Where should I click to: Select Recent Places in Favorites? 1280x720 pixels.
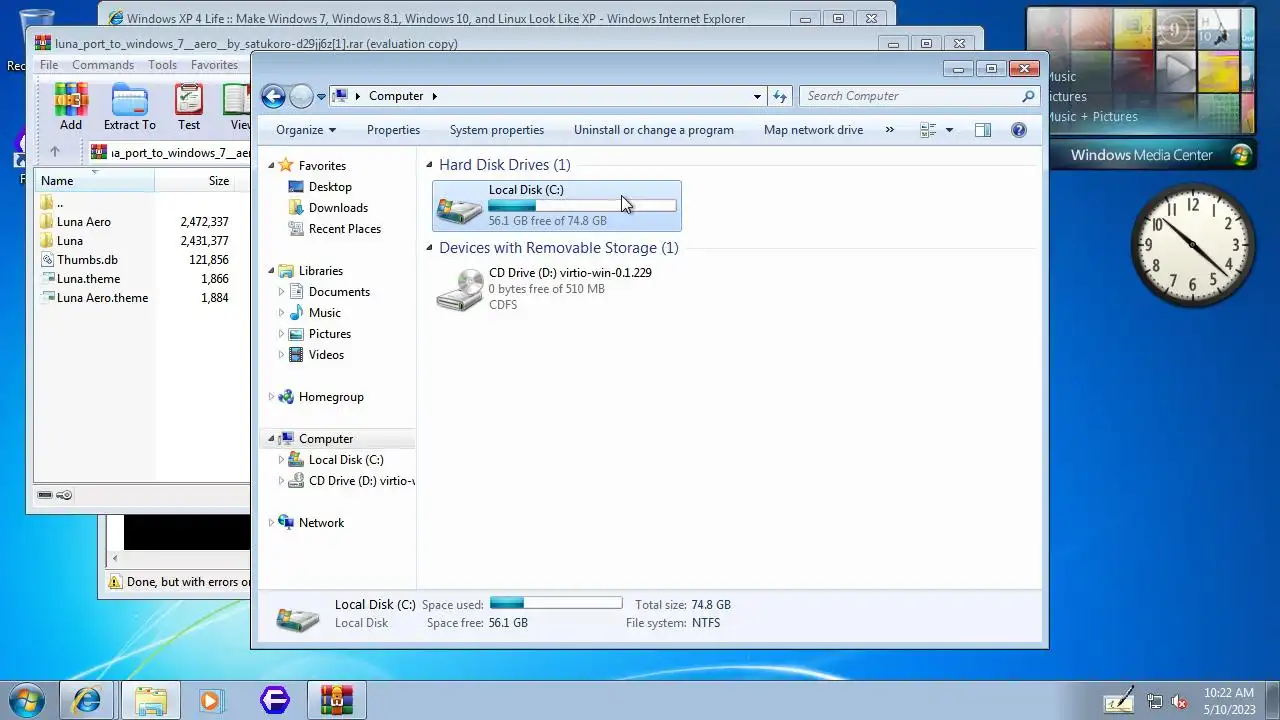tap(344, 229)
